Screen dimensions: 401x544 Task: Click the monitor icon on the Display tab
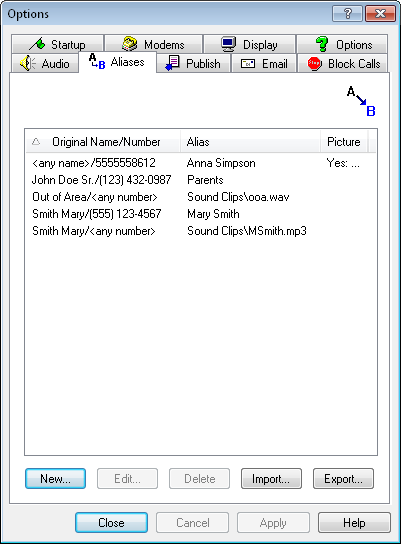click(228, 44)
